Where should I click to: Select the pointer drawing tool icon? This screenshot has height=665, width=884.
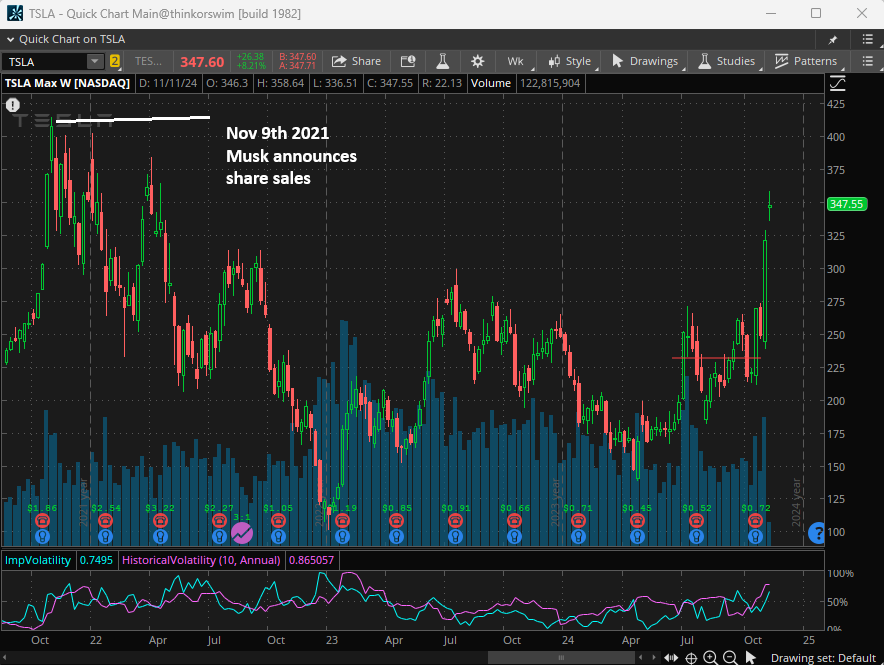coord(750,658)
